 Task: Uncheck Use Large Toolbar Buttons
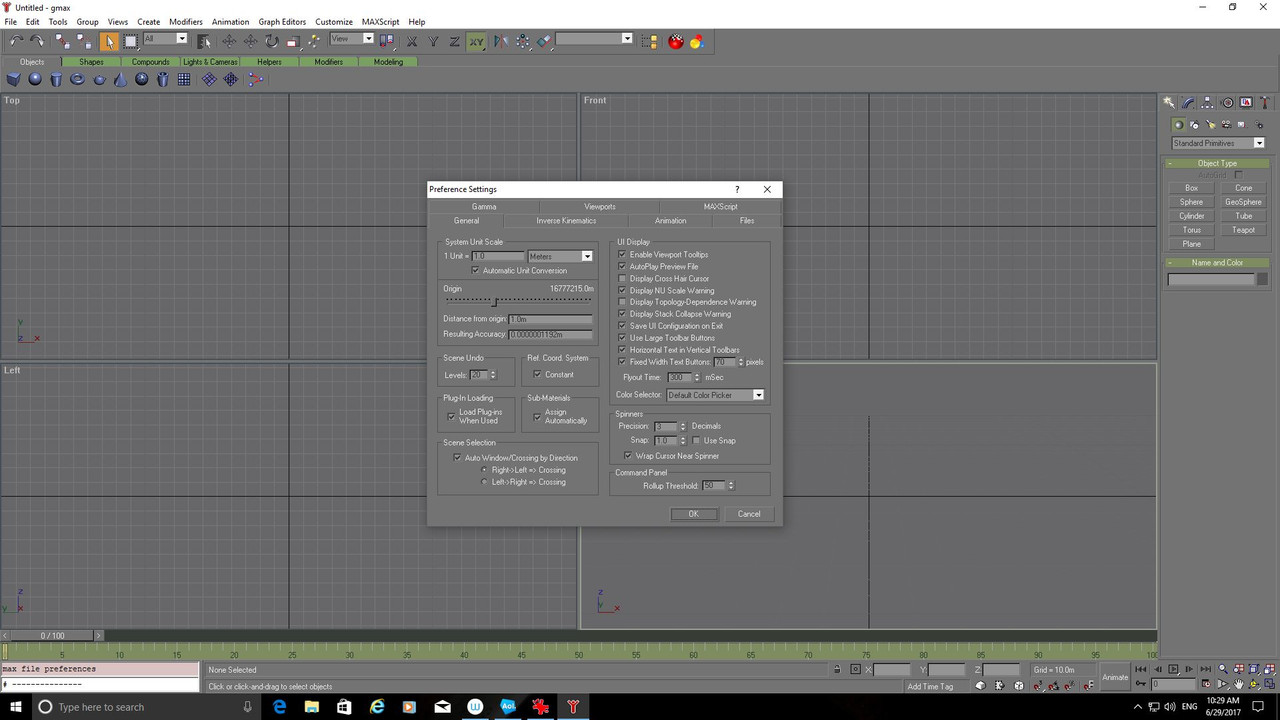[622, 338]
